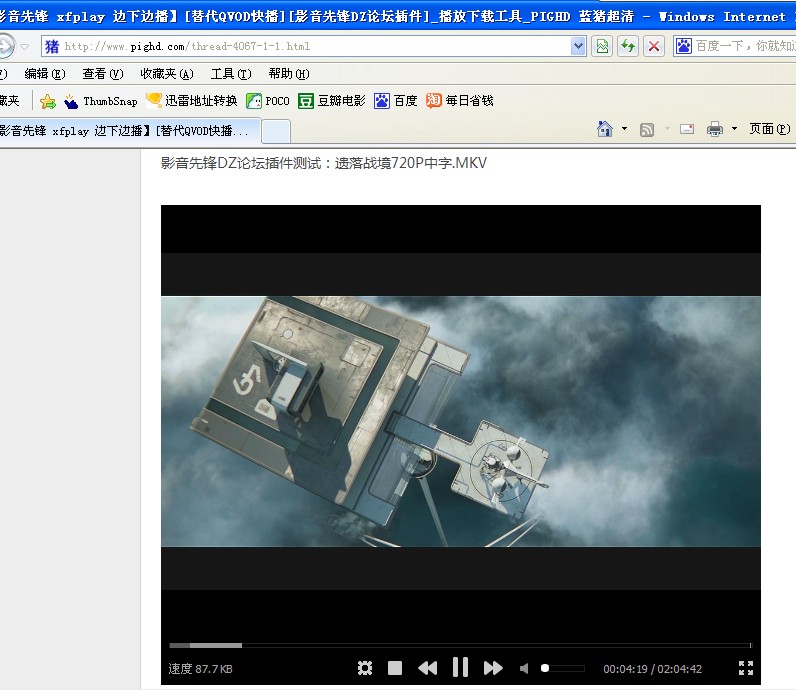The width and height of the screenshot is (796, 690).
Task: Click the post title 影音先锋DZ论坛插件测试
Action: click(x=323, y=163)
